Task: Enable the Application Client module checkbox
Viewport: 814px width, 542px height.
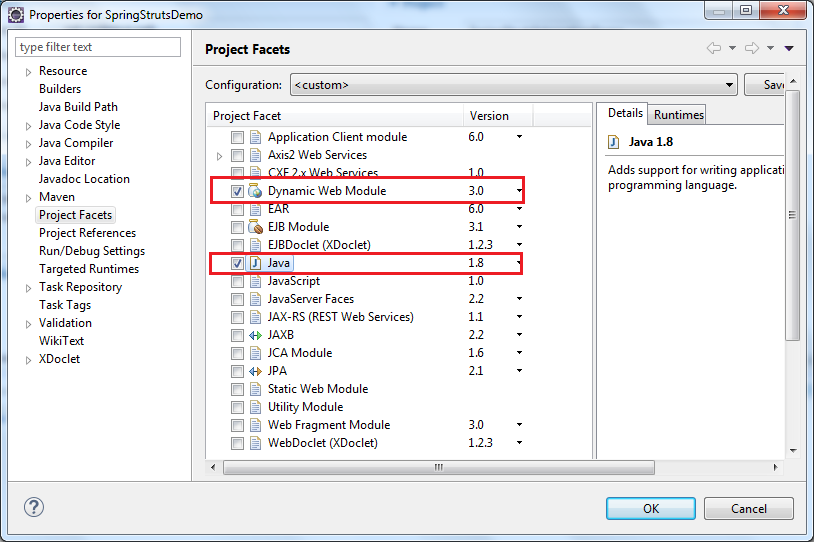Action: tap(237, 138)
